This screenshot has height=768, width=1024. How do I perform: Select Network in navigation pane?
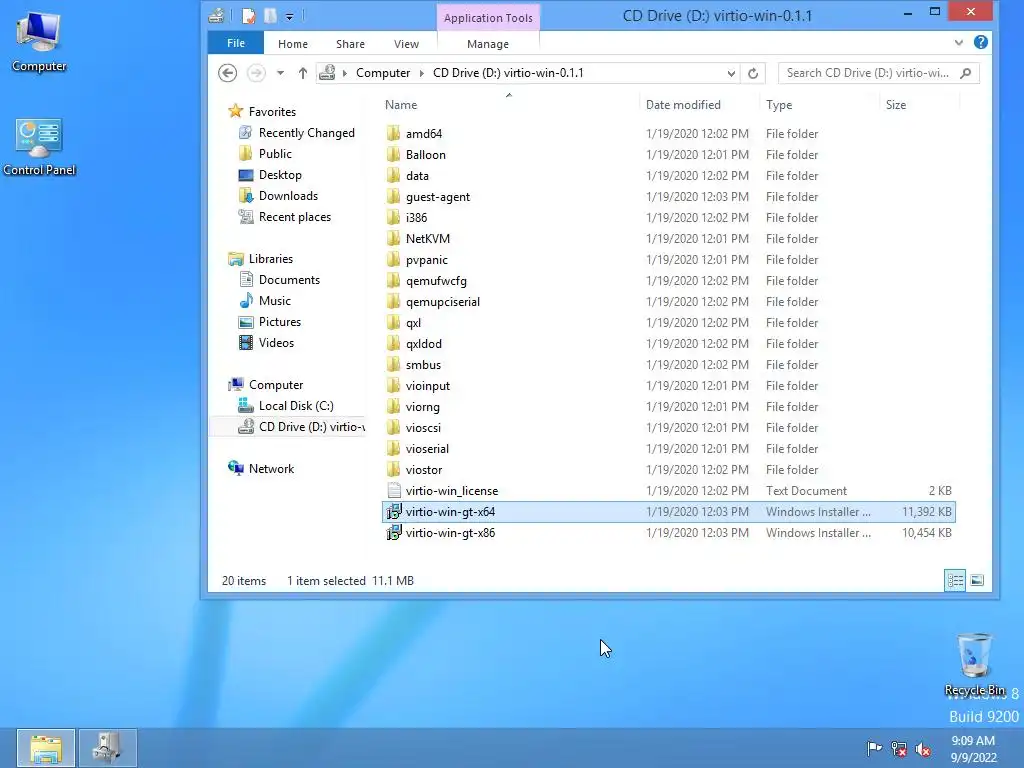coord(271,468)
